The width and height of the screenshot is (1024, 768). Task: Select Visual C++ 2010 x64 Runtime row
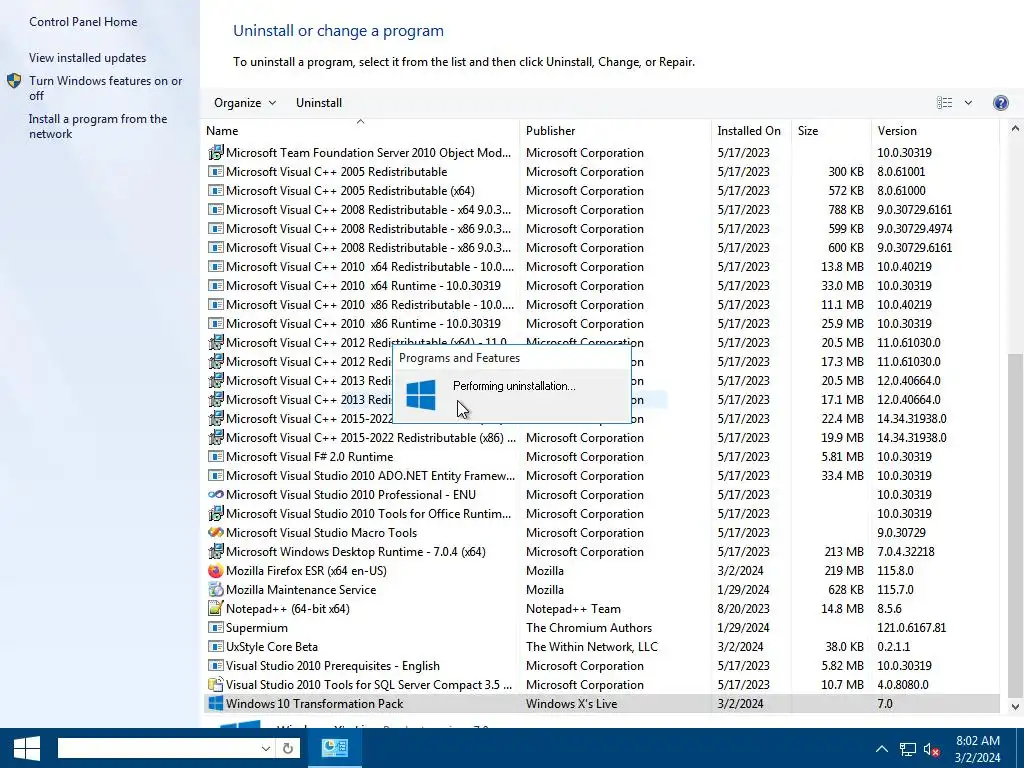click(601, 285)
